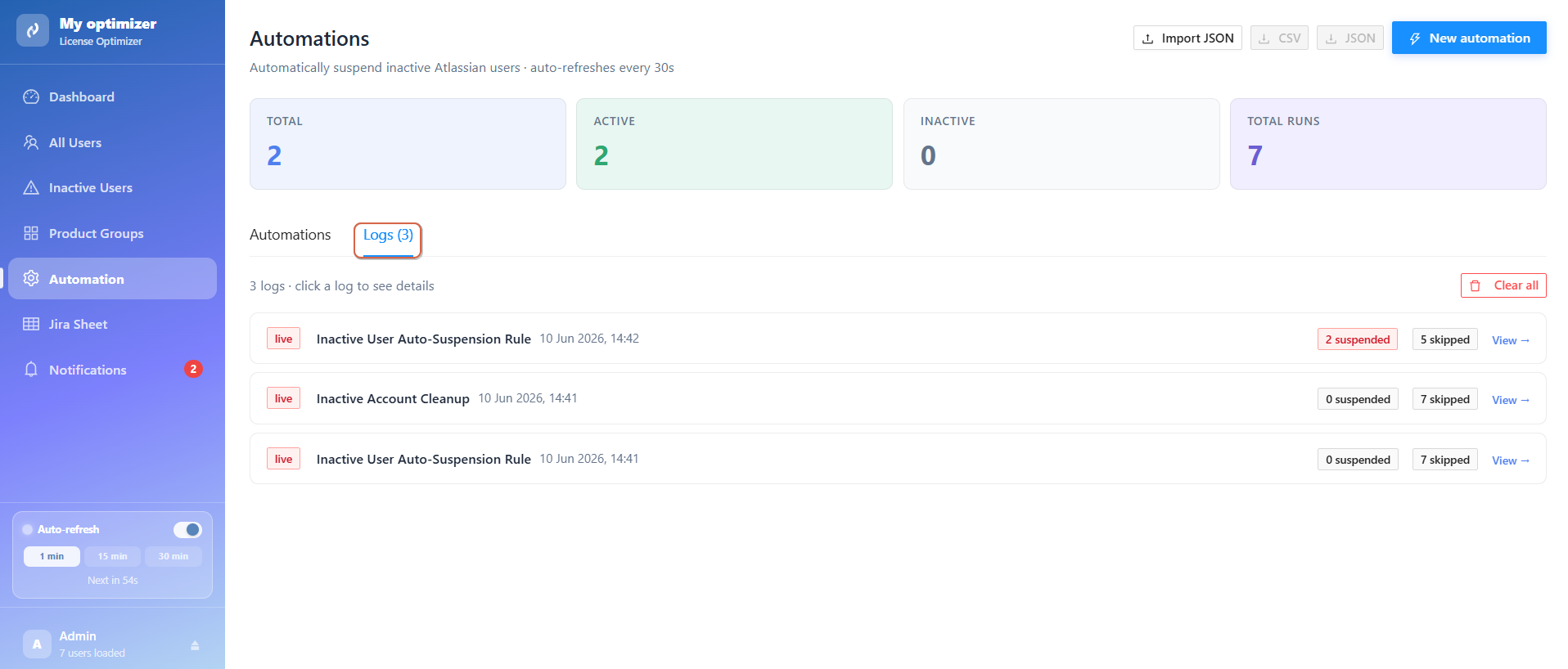Open Dashboard gauge icon in sidebar
Screen dimensions: 1568x669
click(31, 97)
